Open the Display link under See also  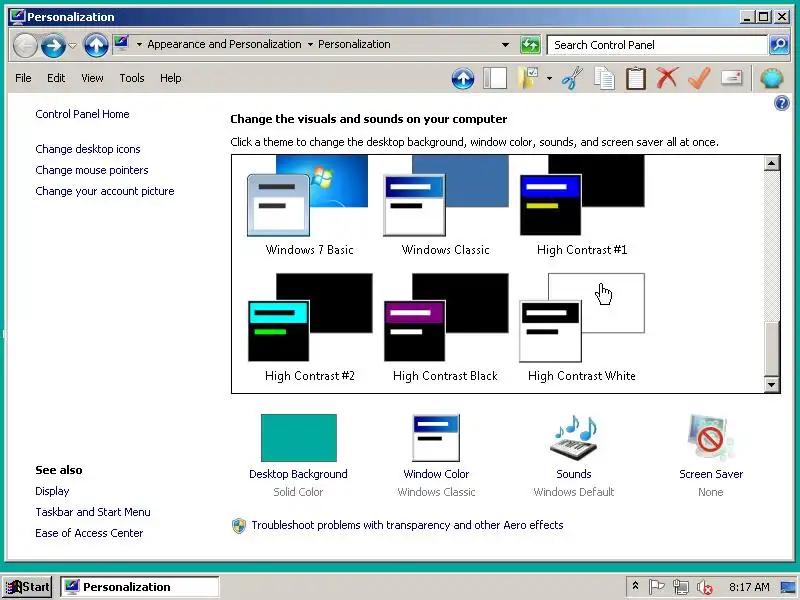pyautogui.click(x=52, y=491)
